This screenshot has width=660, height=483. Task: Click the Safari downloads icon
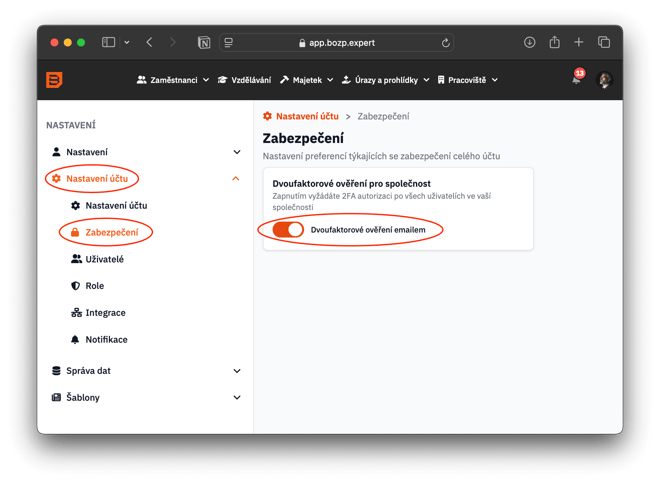click(x=530, y=43)
